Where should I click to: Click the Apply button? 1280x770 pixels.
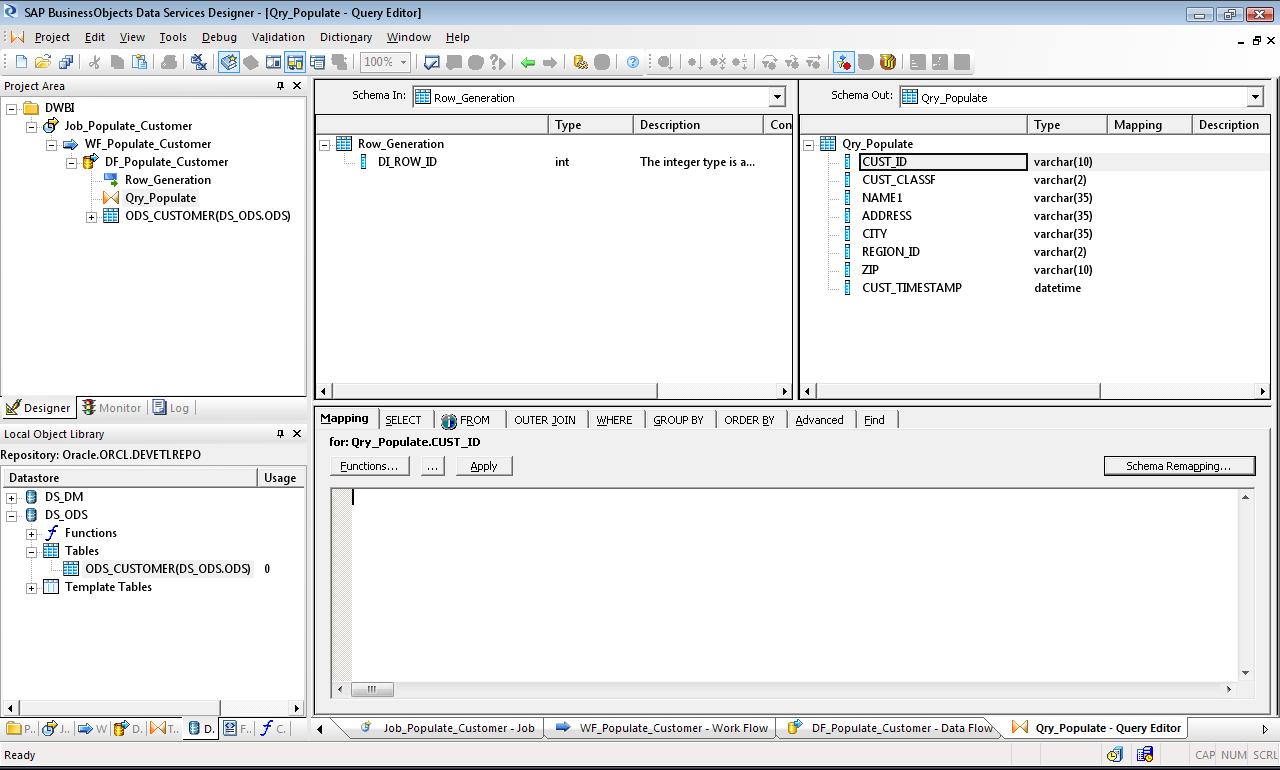(x=484, y=466)
